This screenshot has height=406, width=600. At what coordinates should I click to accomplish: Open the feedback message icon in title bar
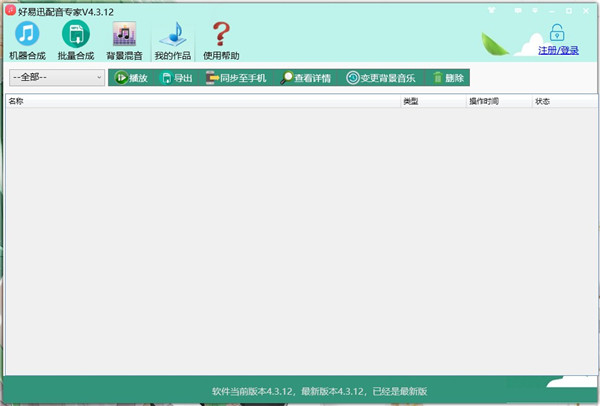517,9
